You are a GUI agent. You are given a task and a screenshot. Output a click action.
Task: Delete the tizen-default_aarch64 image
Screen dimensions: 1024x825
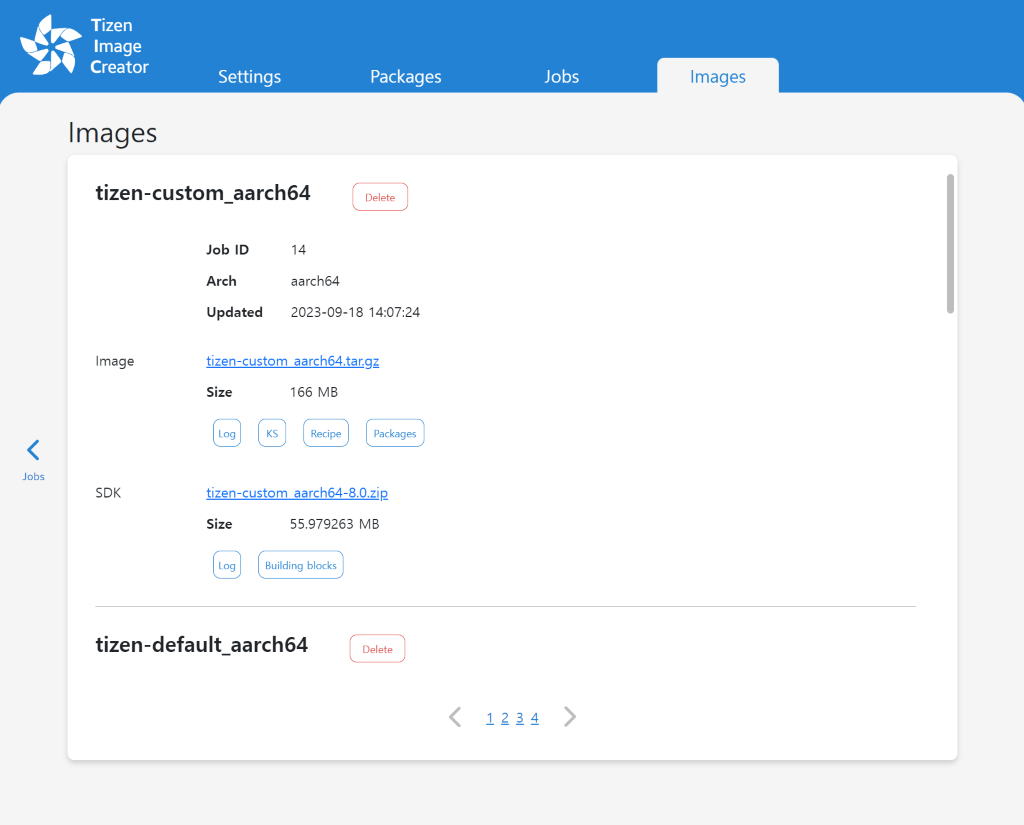point(377,648)
